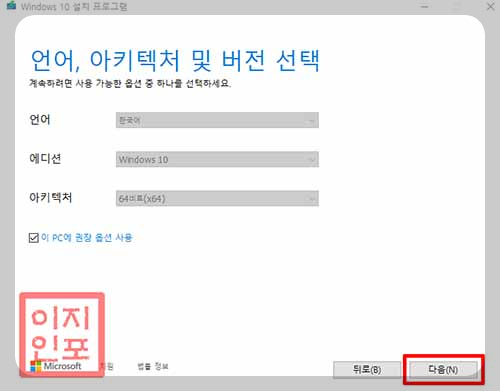Click the 다음(N) next button
This screenshot has width=500, height=391.
coord(443,370)
